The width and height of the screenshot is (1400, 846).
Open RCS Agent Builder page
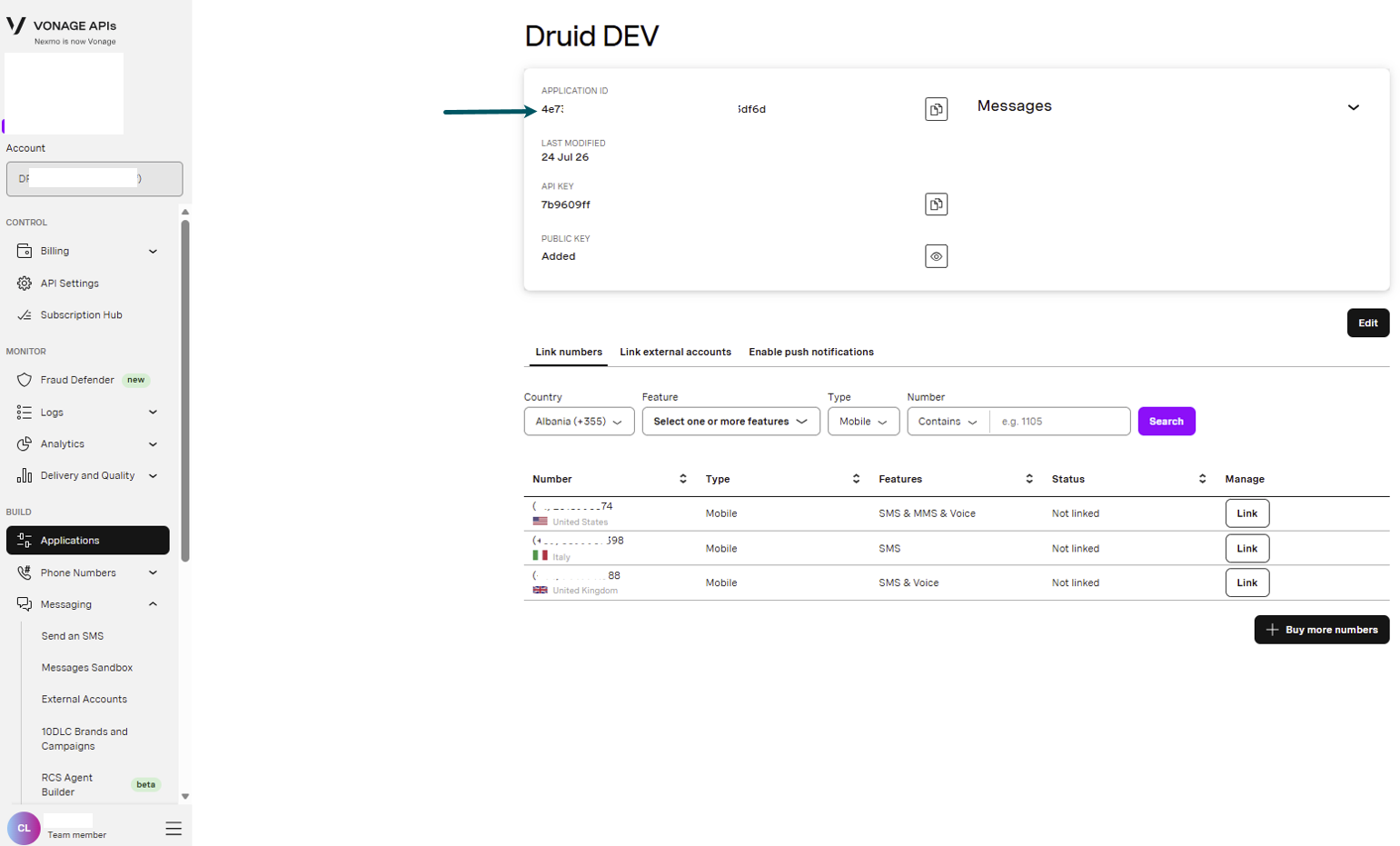[67, 785]
